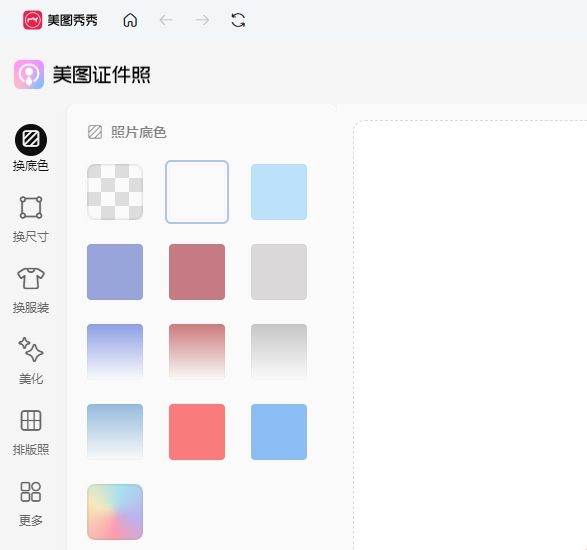Click the 照片底色 section label

pyautogui.click(x=139, y=132)
